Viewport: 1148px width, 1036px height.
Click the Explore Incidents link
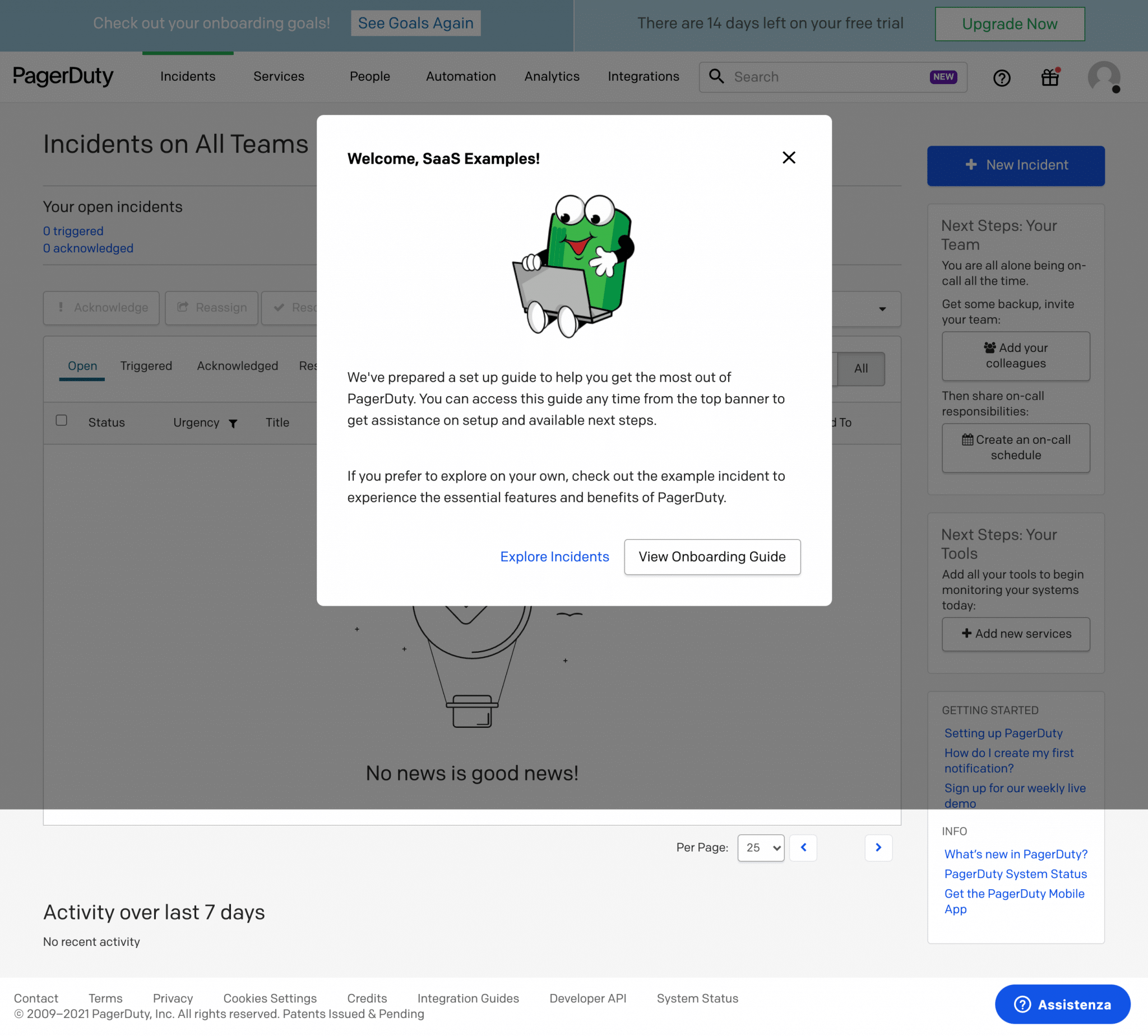[x=554, y=556]
